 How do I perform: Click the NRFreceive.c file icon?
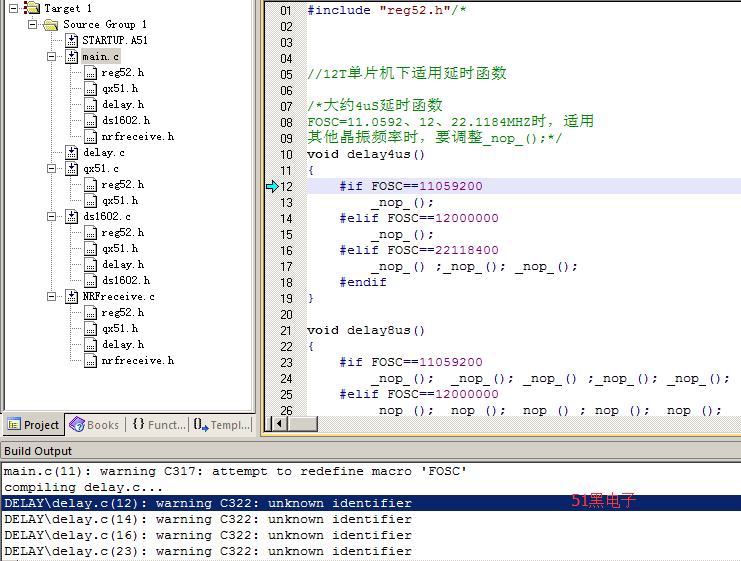point(72,297)
